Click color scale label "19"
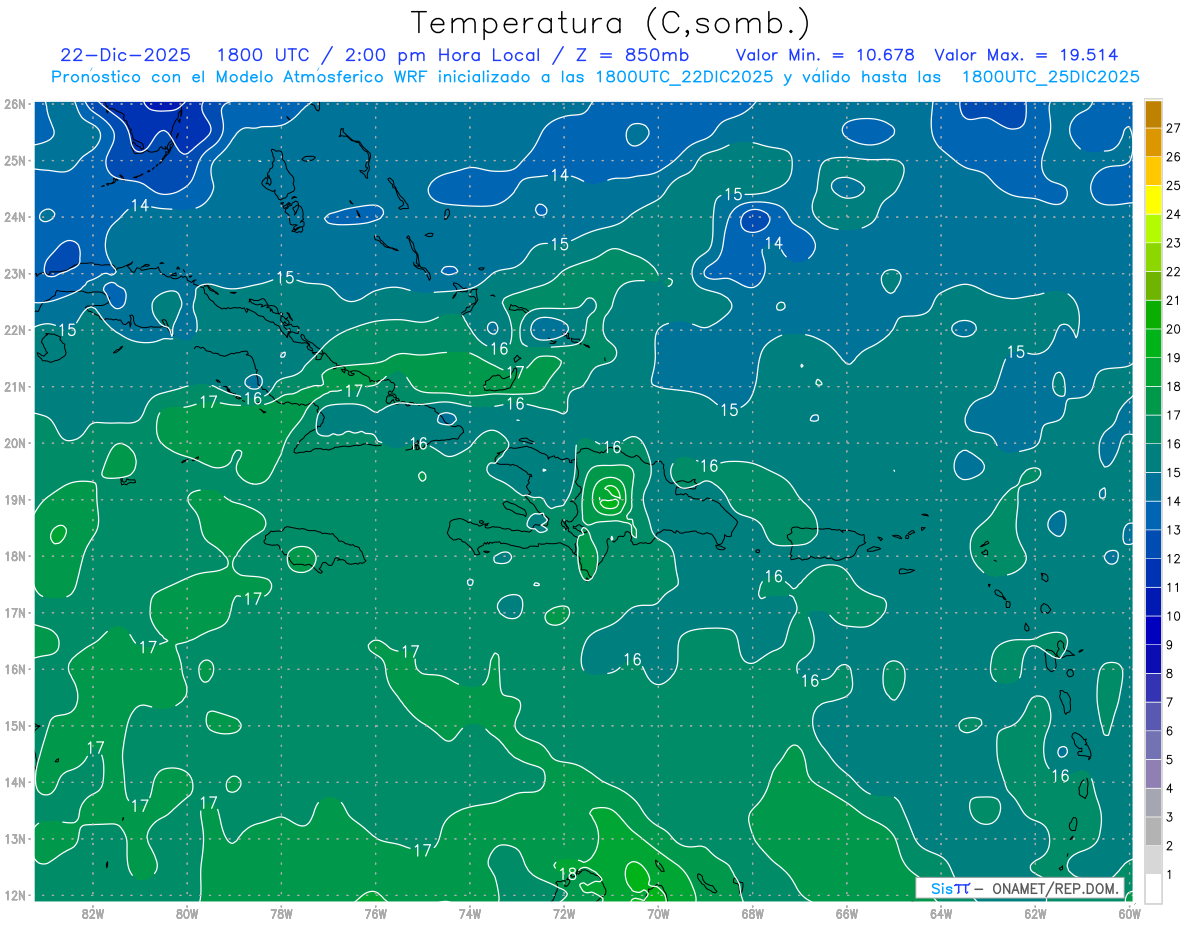Viewport: 1200px width, 927px height. [1174, 358]
